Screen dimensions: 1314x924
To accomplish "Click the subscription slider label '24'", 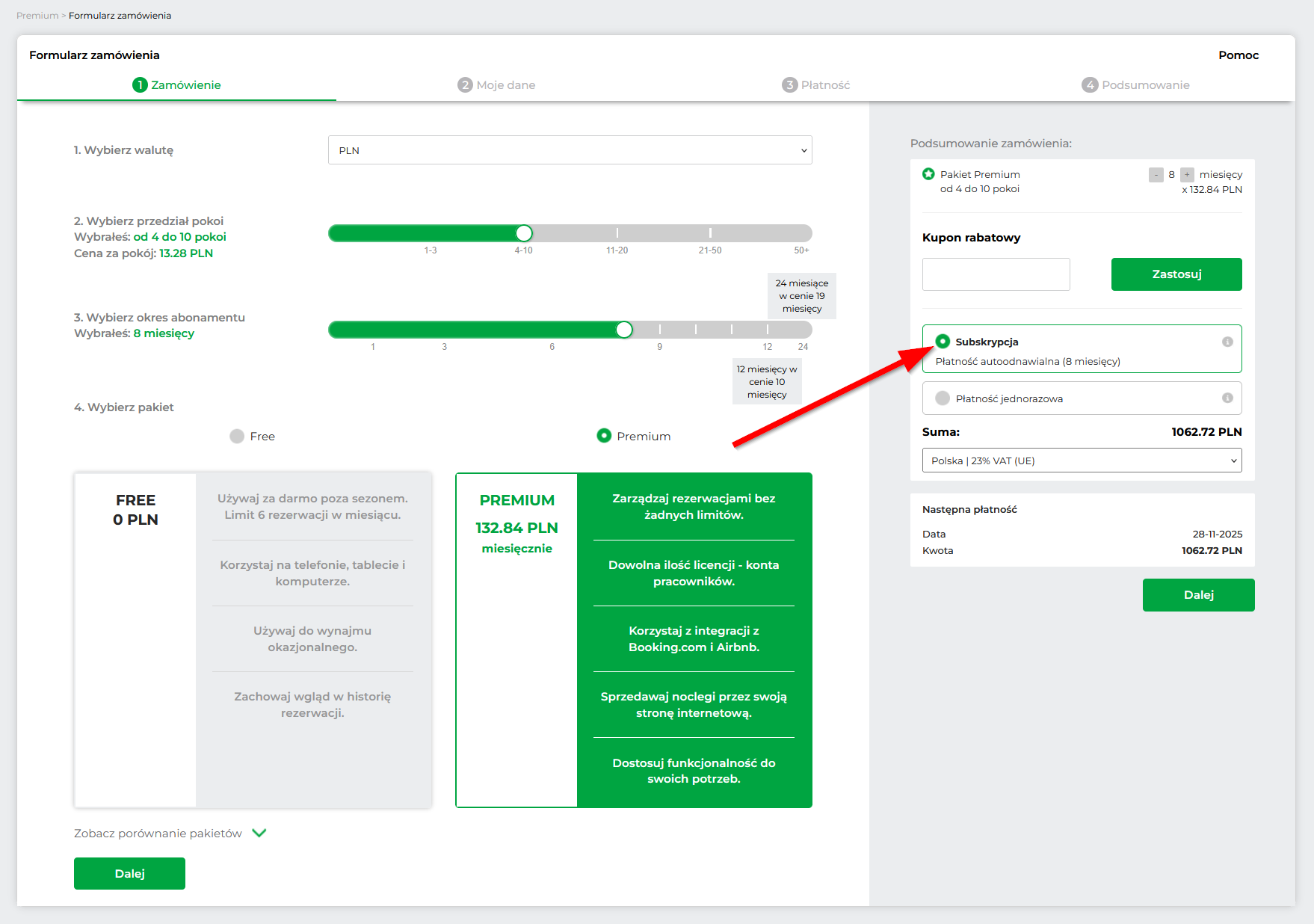I will [803, 347].
